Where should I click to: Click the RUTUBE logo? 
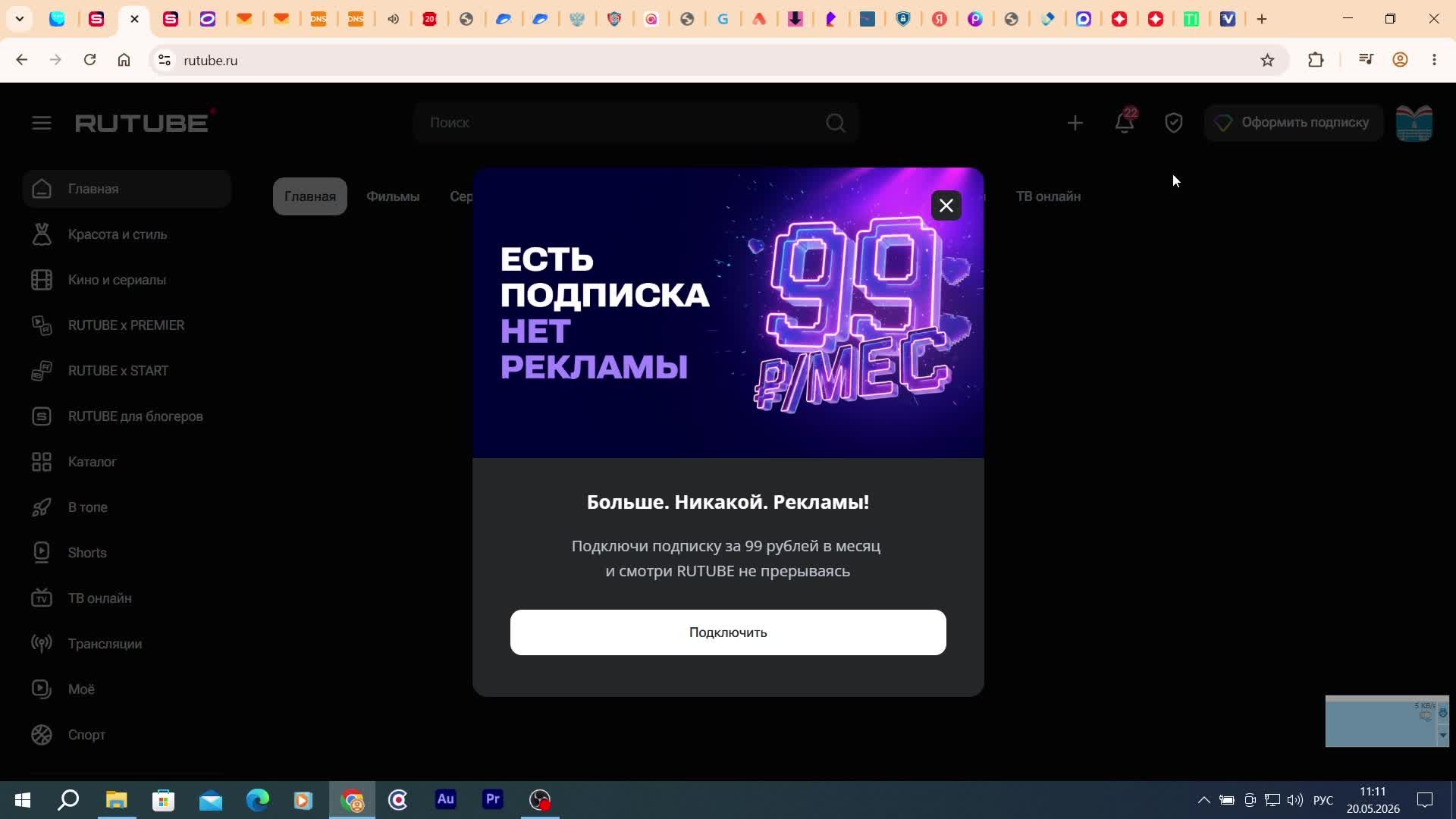pyautogui.click(x=145, y=122)
